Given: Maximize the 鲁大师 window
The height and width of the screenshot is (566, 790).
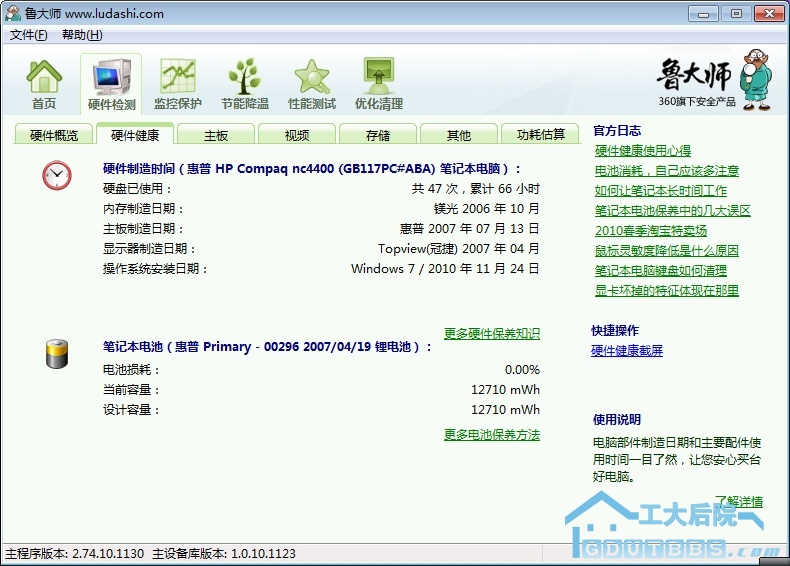Looking at the screenshot, I should (736, 14).
